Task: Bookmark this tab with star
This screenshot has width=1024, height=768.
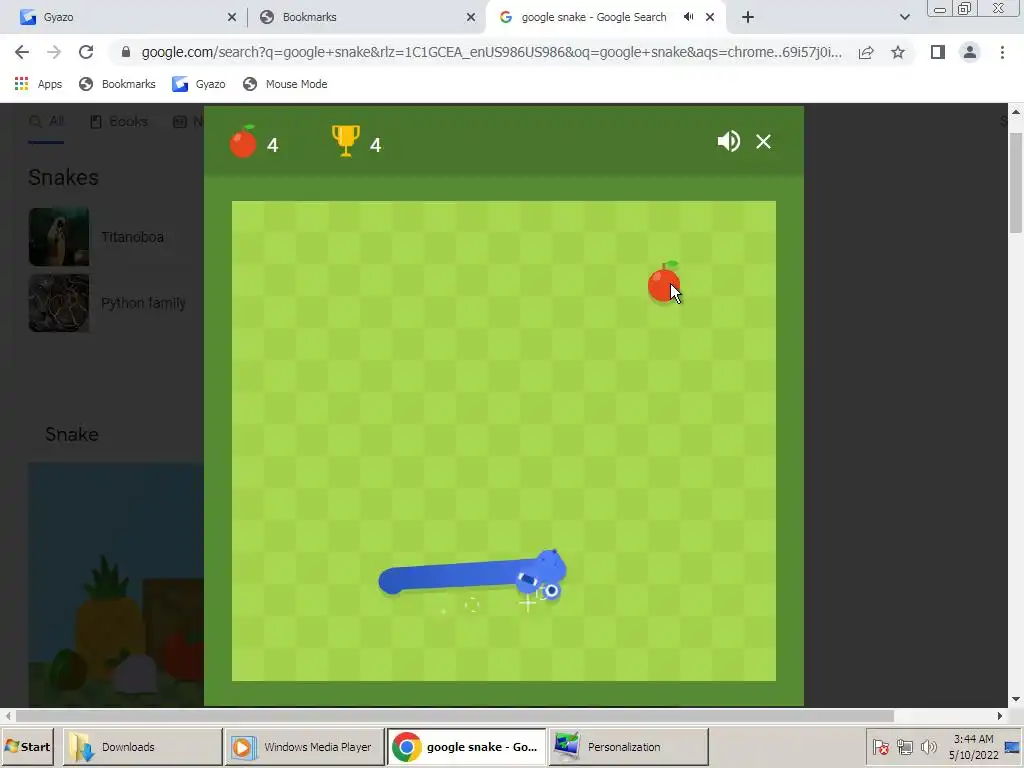Action: [898, 52]
